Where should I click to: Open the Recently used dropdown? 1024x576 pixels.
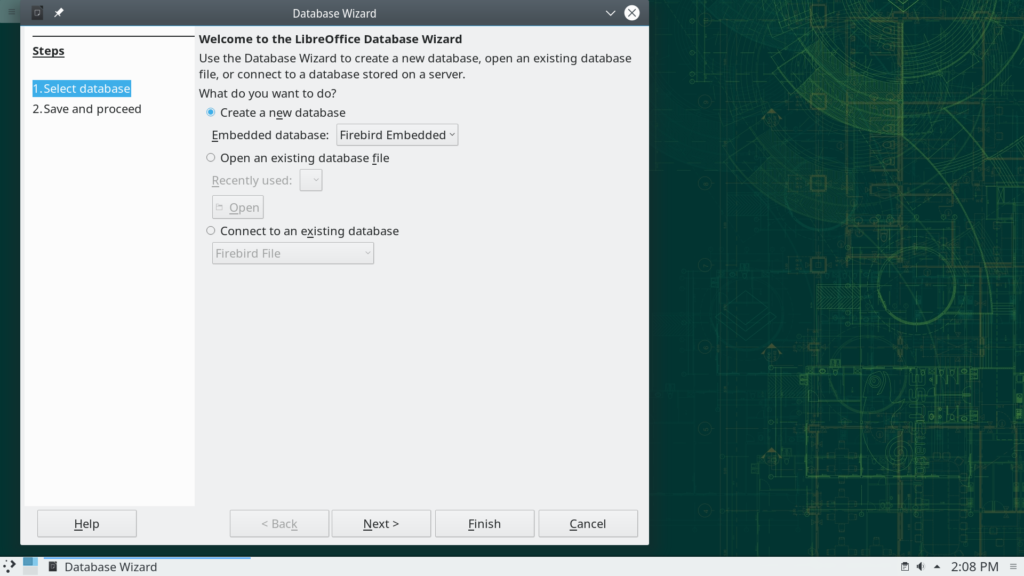311,181
